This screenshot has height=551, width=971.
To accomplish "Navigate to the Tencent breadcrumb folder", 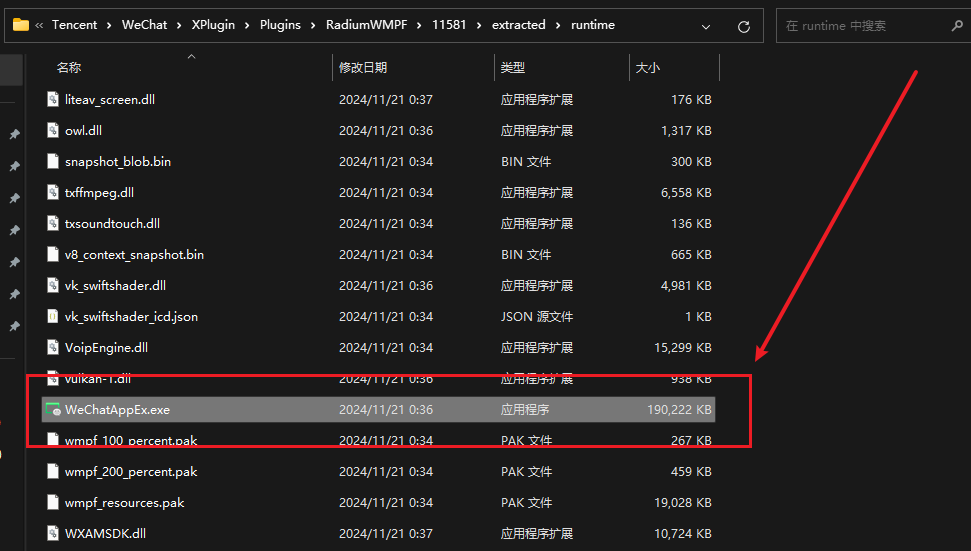I will (x=74, y=25).
